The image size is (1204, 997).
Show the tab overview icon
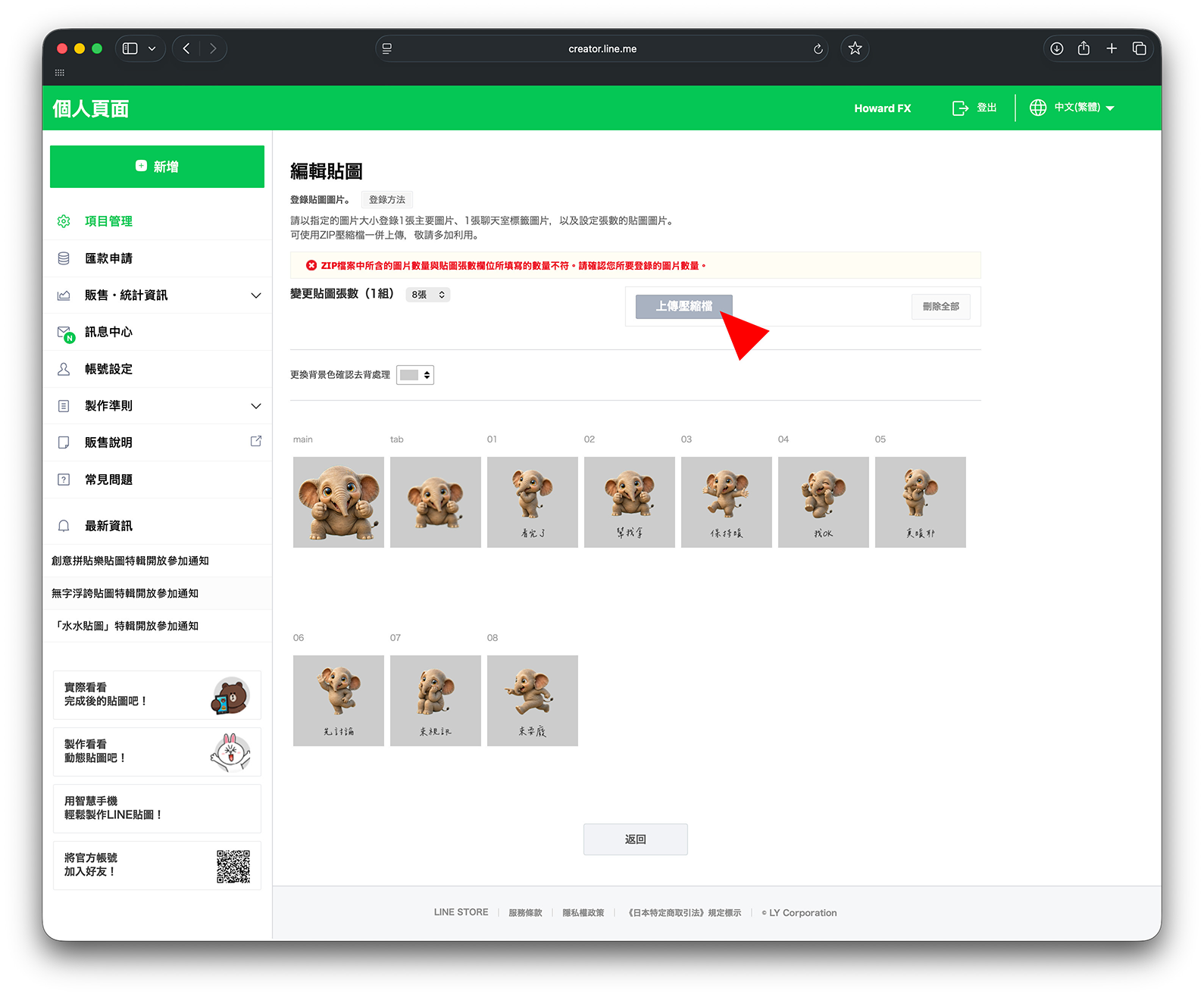point(1139,48)
